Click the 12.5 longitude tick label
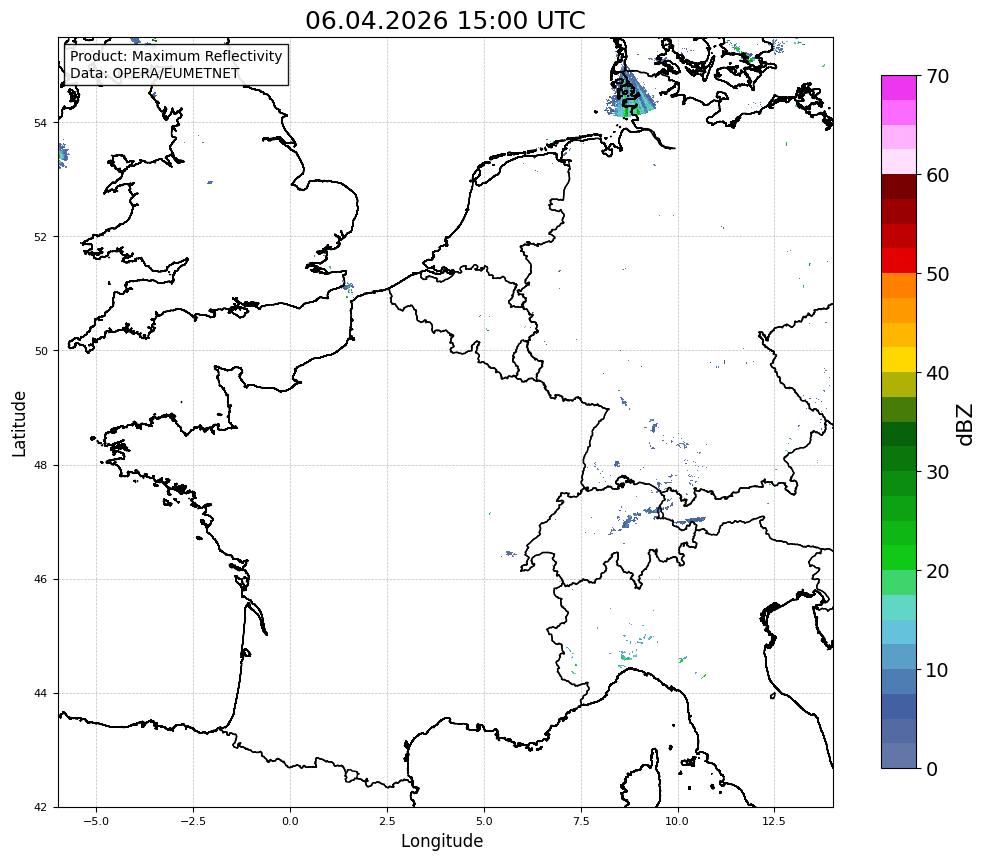This screenshot has width=985, height=860. point(774,821)
